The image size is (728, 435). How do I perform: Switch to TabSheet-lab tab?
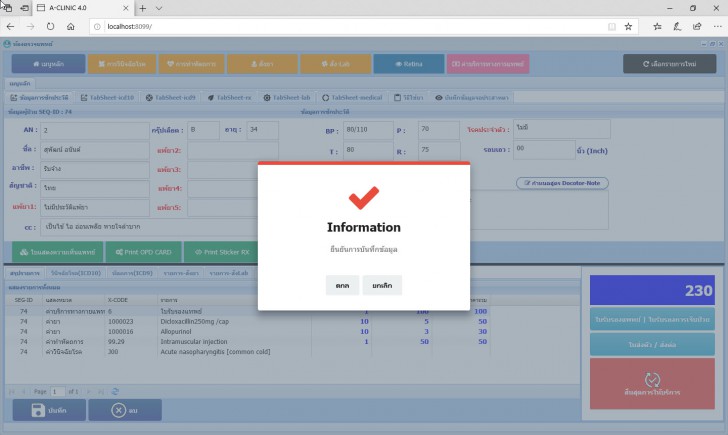tap(287, 97)
